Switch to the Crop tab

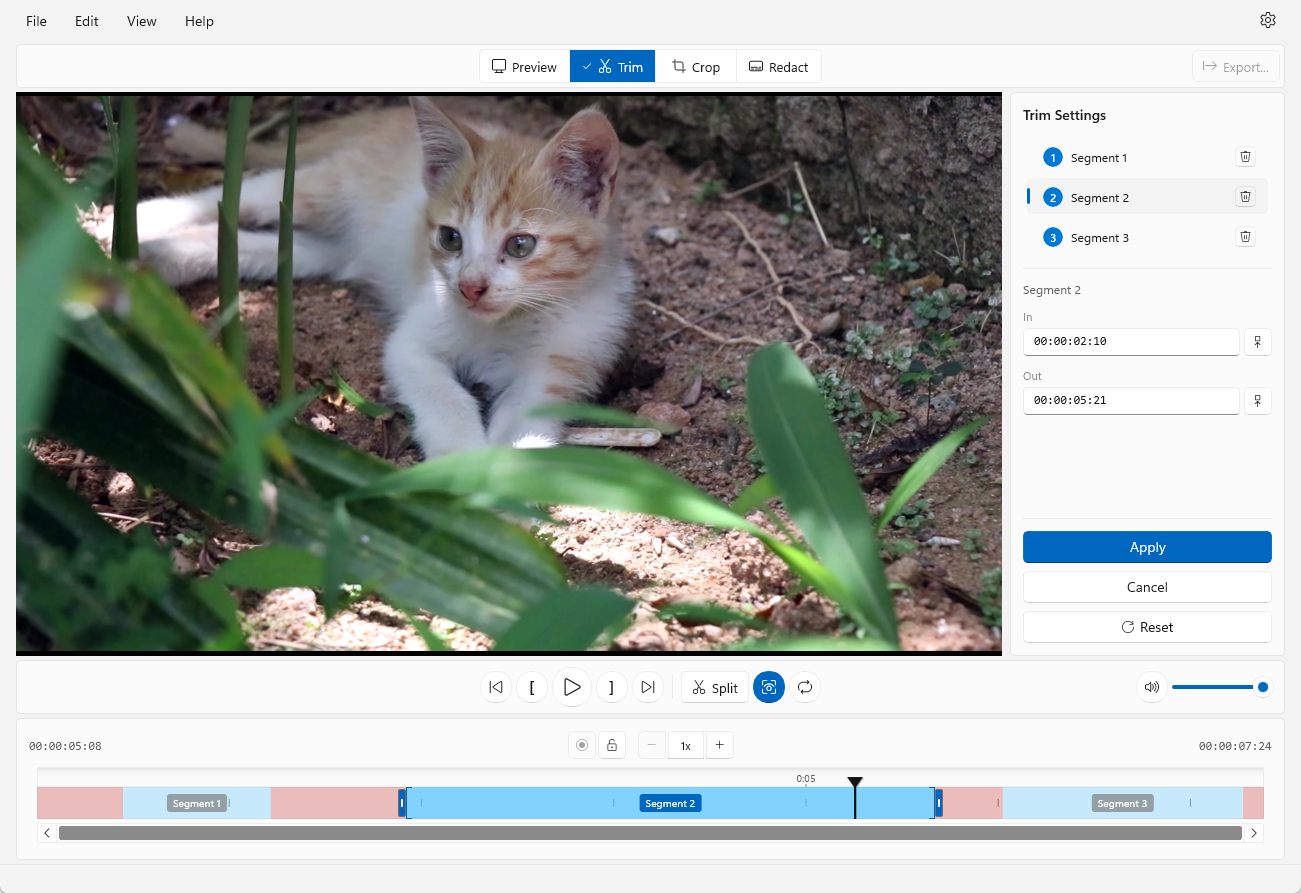tap(696, 67)
